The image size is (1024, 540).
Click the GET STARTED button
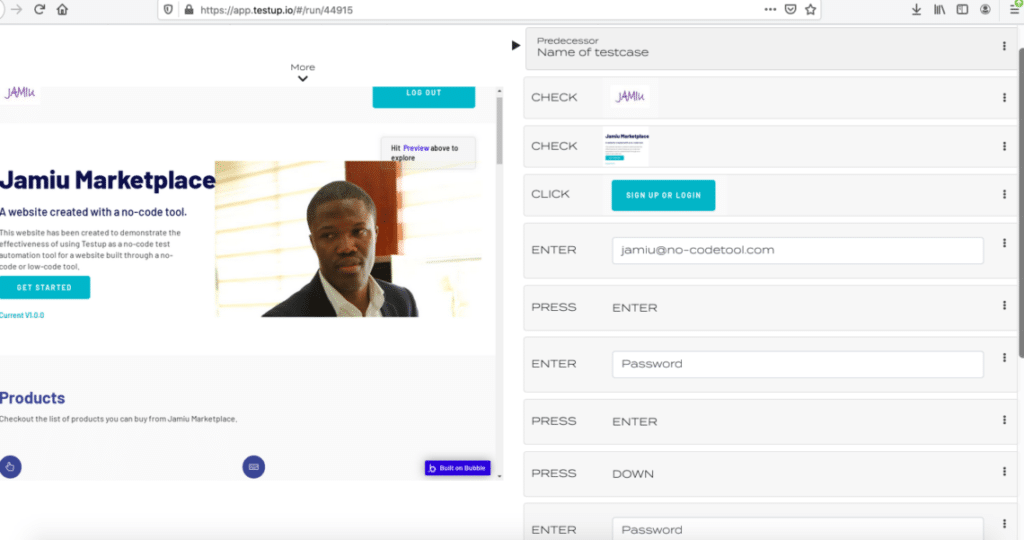click(44, 287)
